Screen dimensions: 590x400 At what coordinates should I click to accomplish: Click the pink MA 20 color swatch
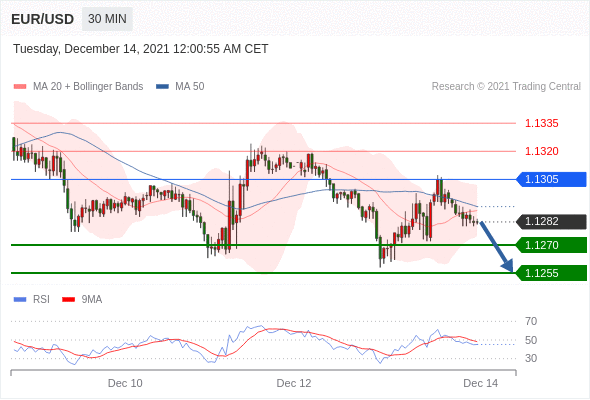tap(20, 87)
